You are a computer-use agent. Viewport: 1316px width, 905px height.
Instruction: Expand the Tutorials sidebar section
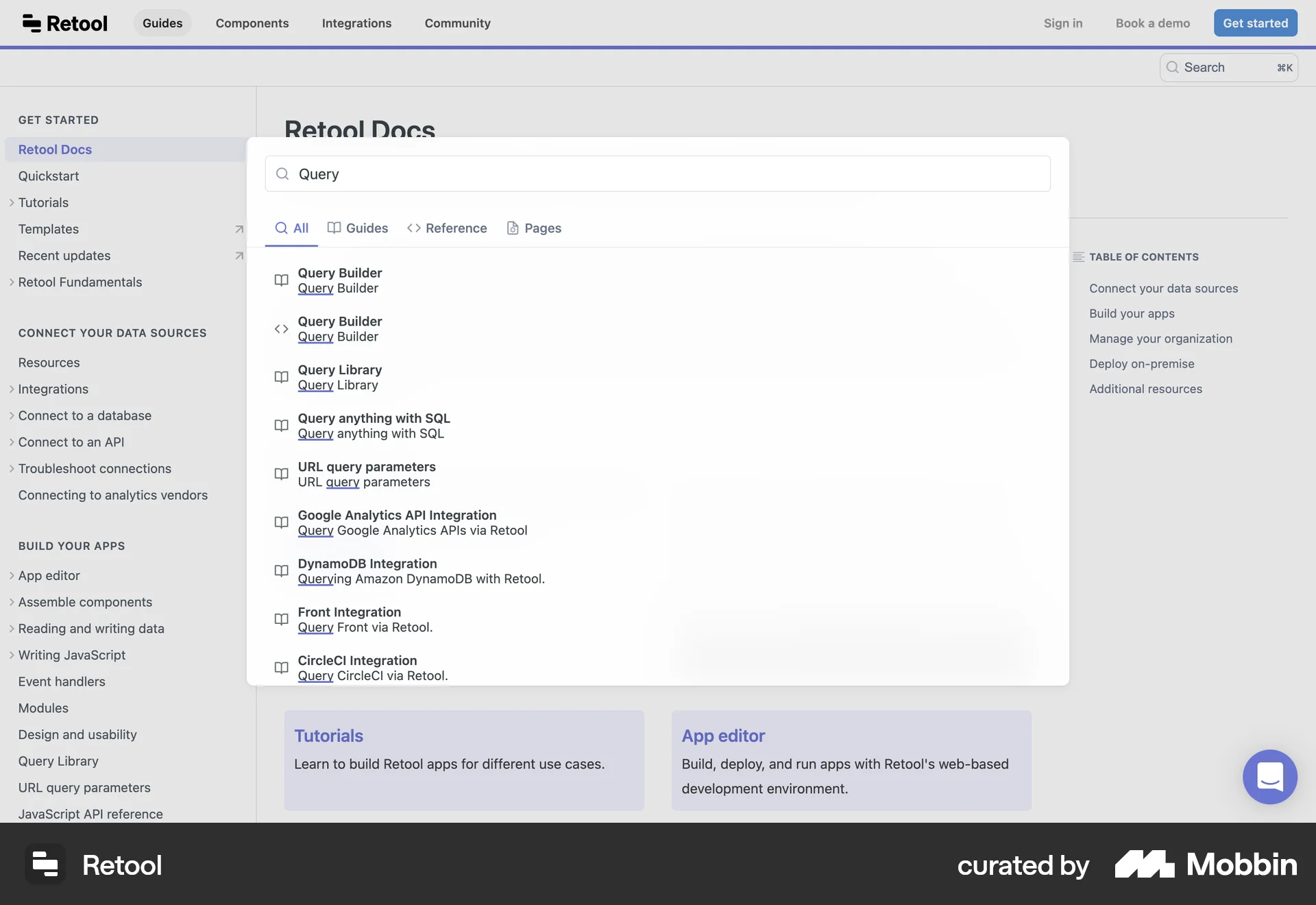(x=11, y=202)
